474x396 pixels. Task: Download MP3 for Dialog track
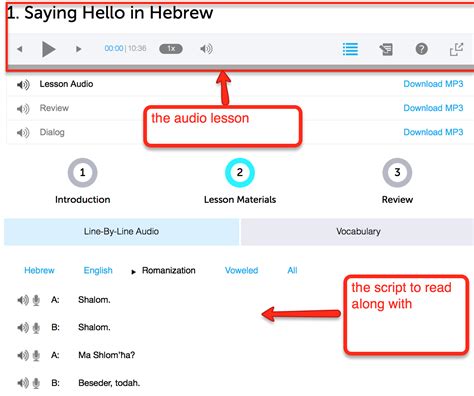click(x=433, y=132)
